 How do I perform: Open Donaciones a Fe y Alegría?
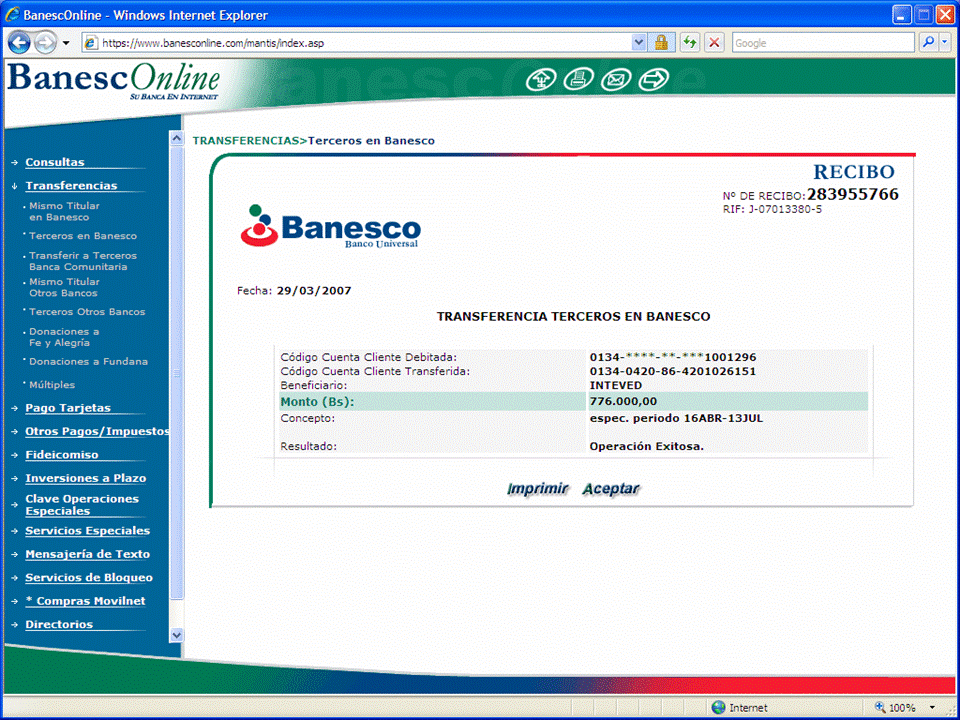coord(64,337)
